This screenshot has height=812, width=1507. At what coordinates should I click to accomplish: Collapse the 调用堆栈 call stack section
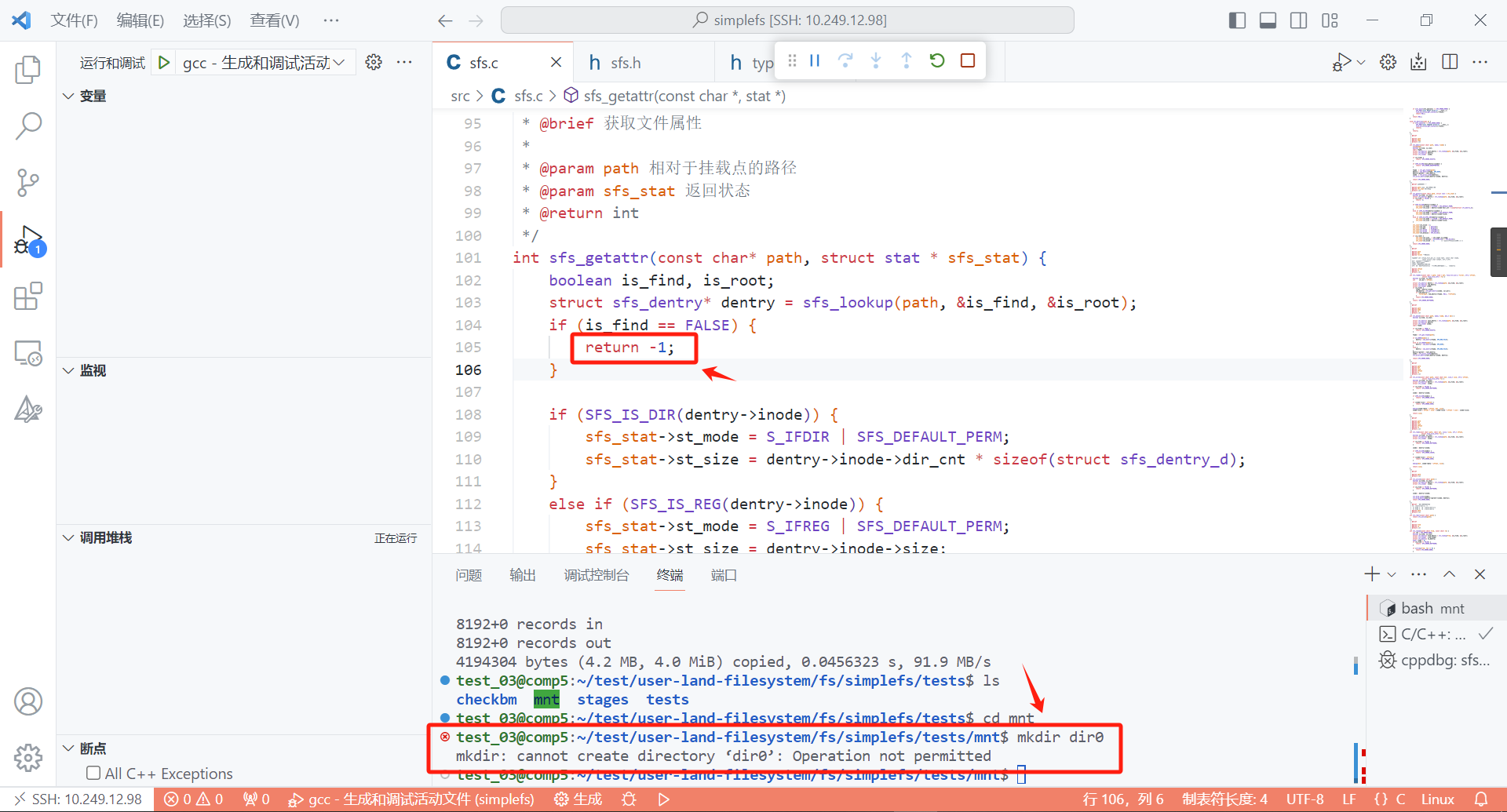click(69, 537)
